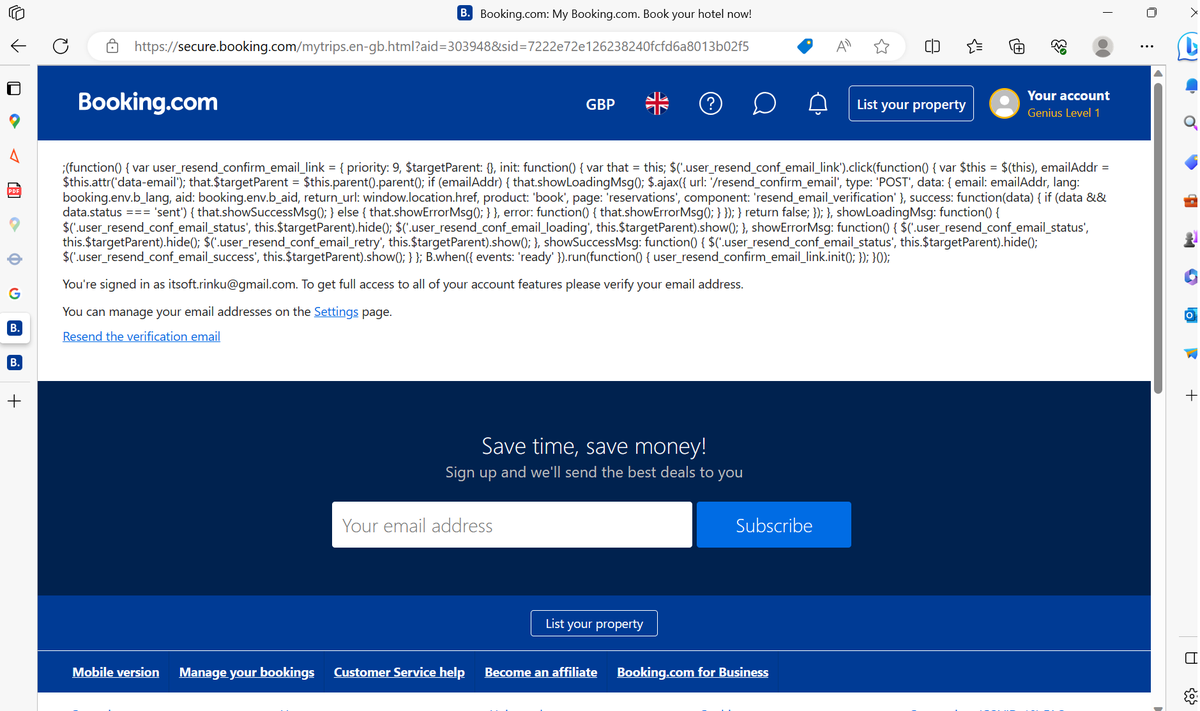The image size is (1200, 711).
Task: Open the Favorites list icon
Action: [x=975, y=46]
